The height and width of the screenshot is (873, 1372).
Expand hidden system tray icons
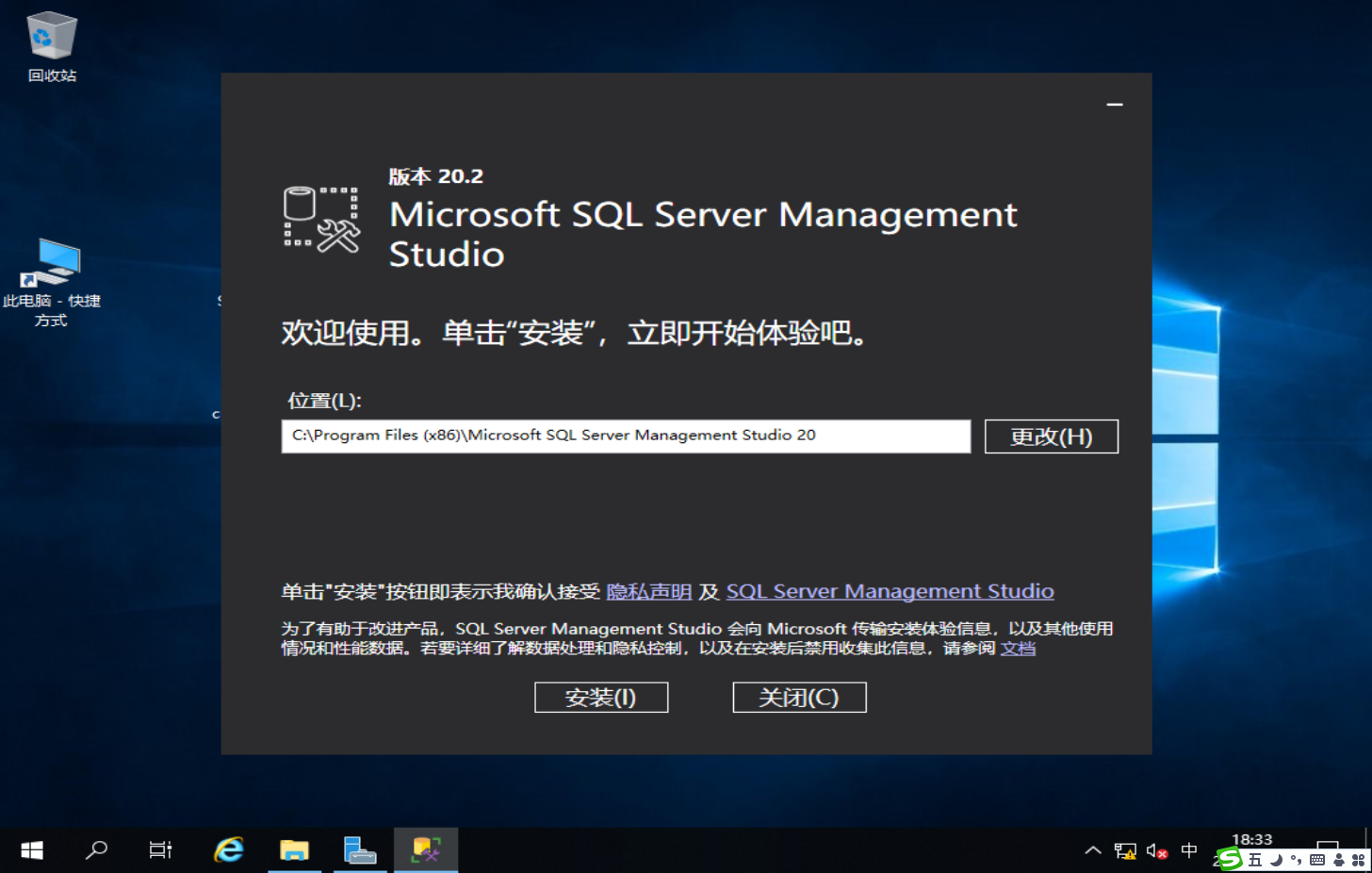click(1092, 851)
